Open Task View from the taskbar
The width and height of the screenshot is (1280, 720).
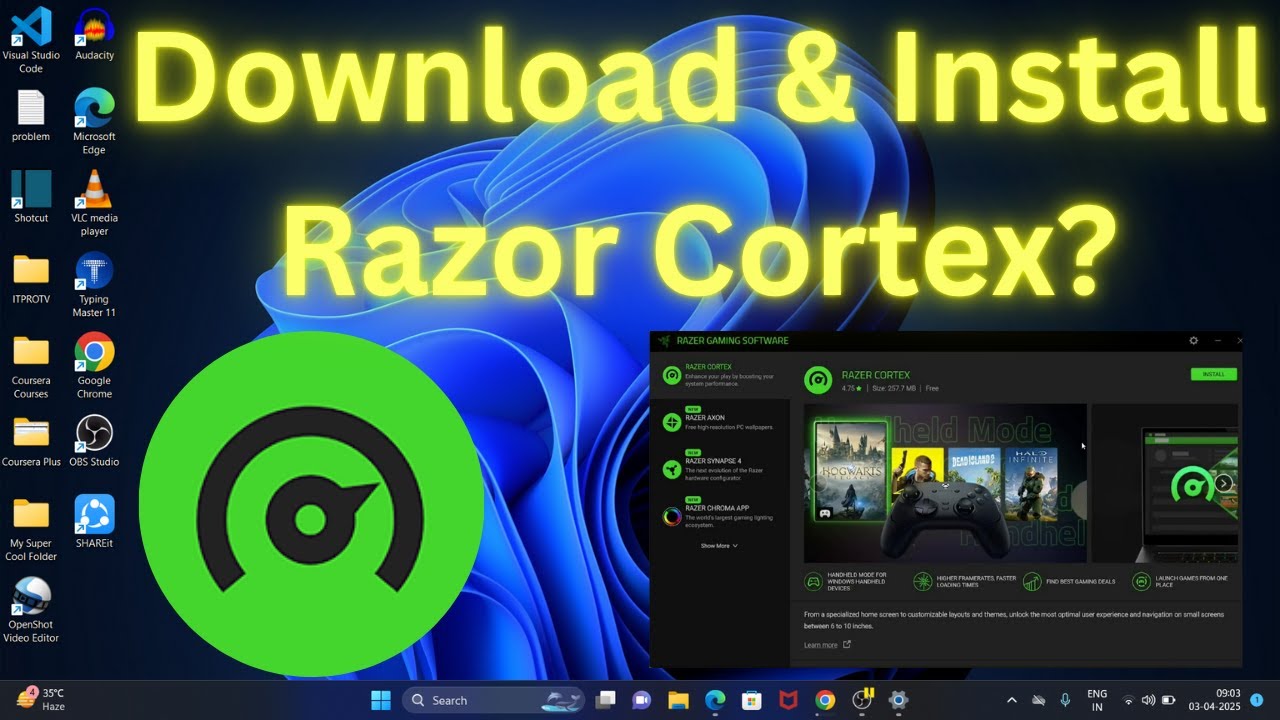(x=605, y=700)
